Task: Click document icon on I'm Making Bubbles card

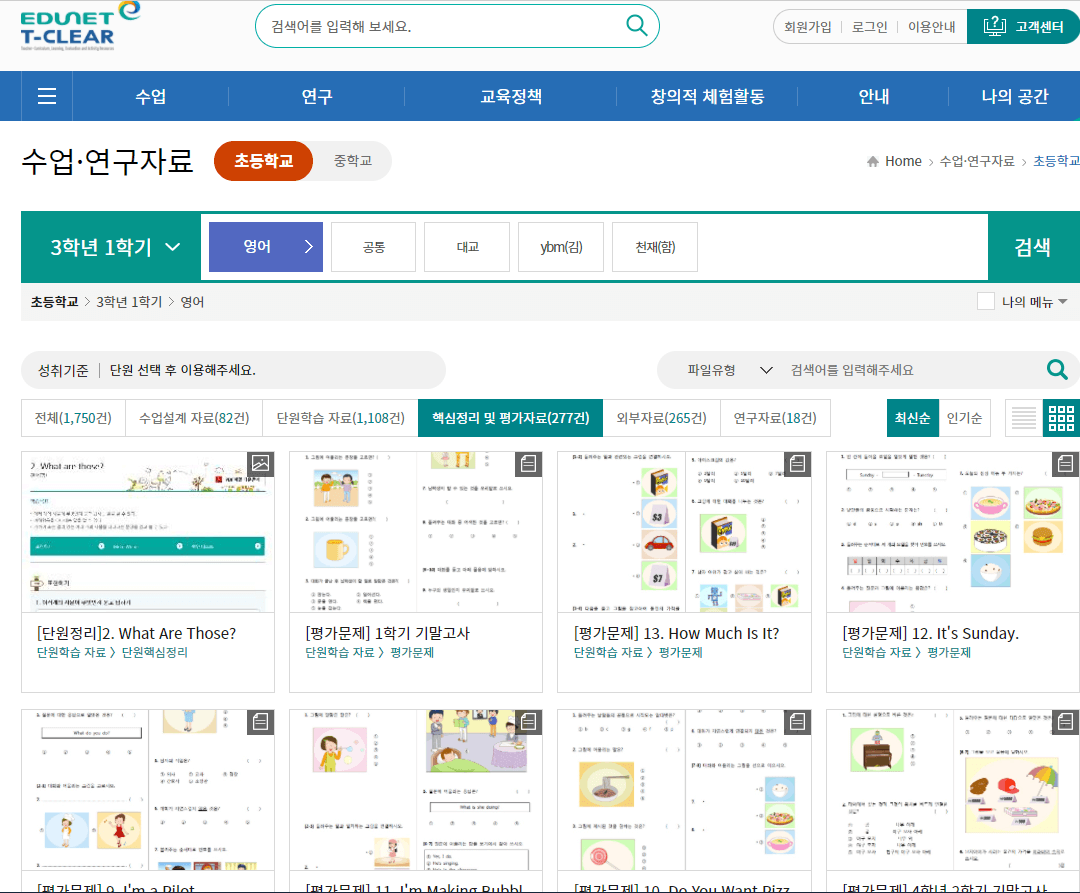Action: [x=529, y=722]
